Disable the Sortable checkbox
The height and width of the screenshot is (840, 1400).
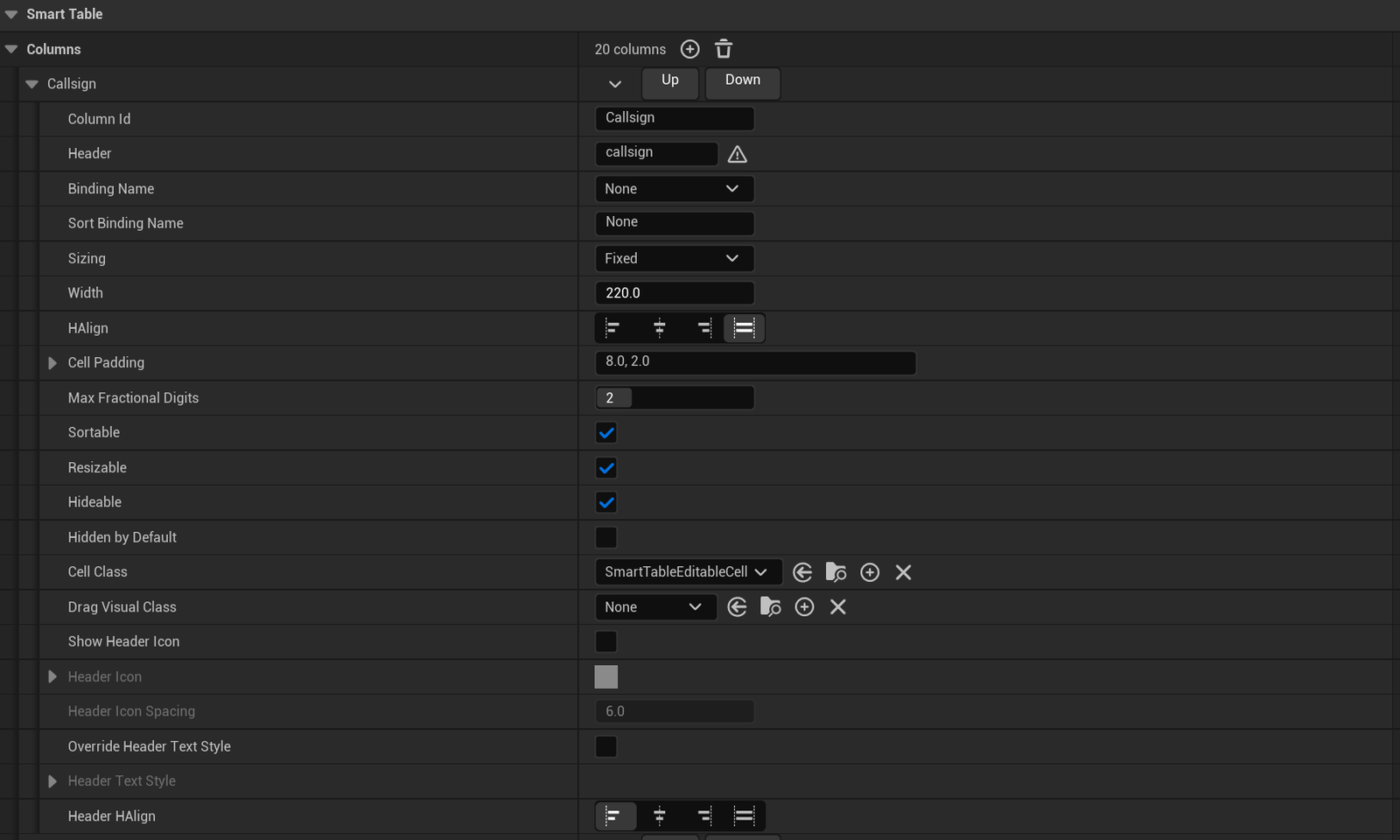pos(606,433)
